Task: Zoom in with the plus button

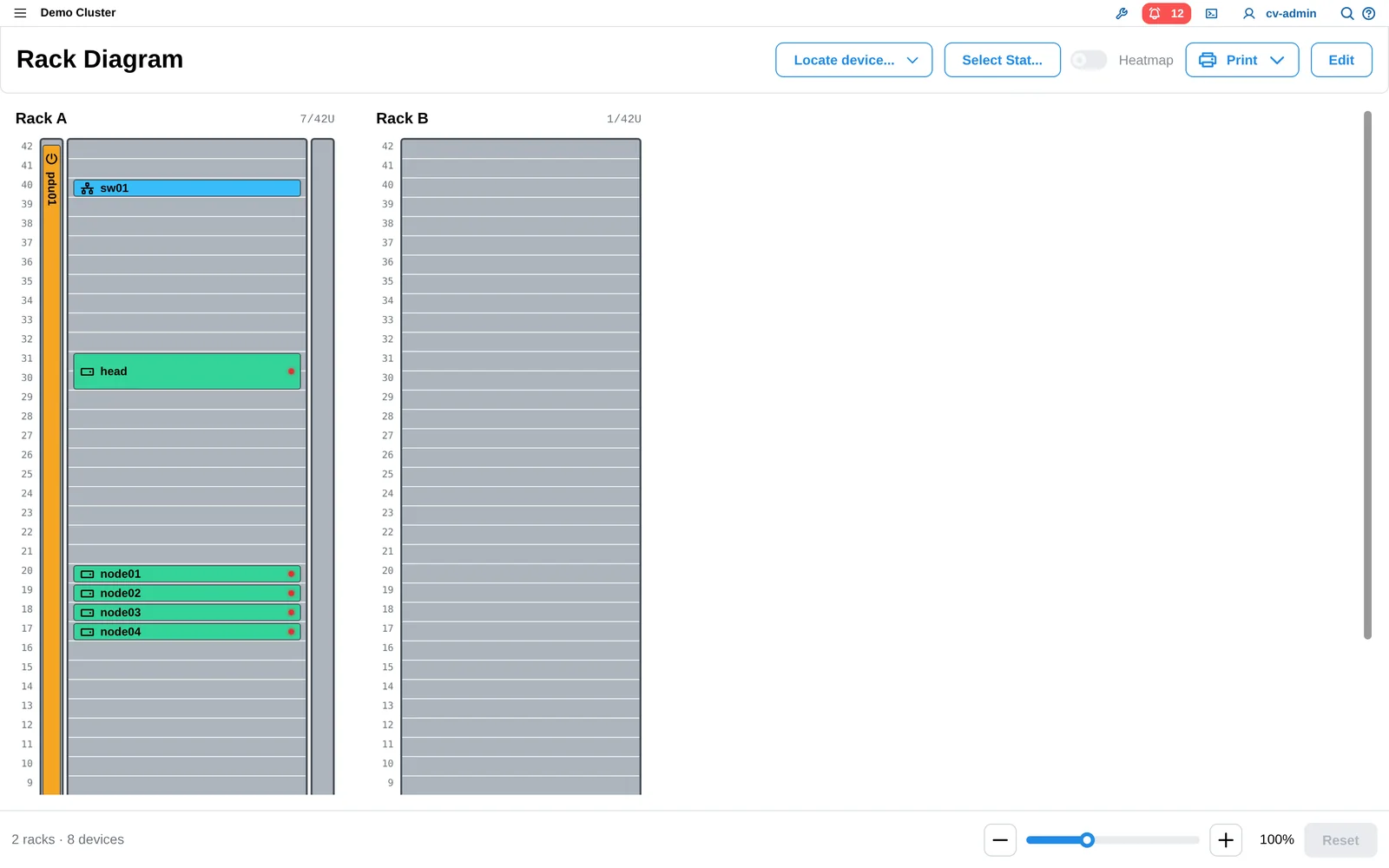Action: (1225, 839)
